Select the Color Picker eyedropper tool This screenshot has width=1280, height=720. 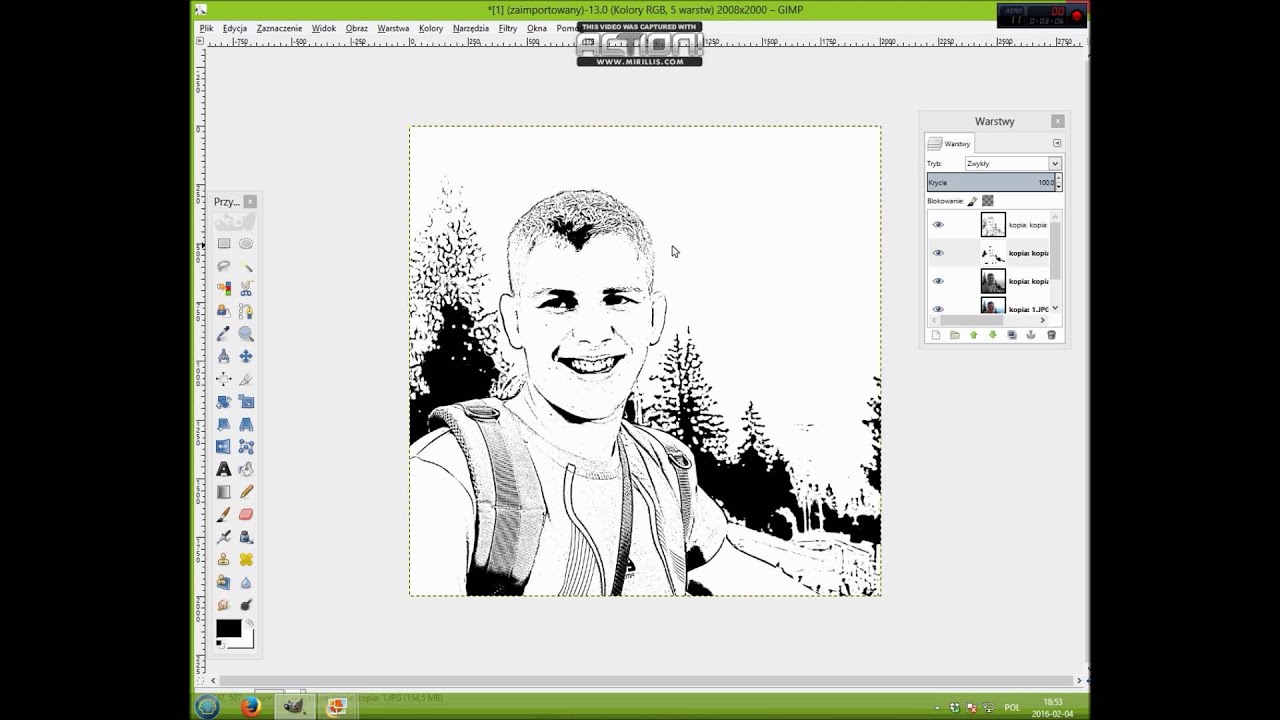tap(224, 334)
